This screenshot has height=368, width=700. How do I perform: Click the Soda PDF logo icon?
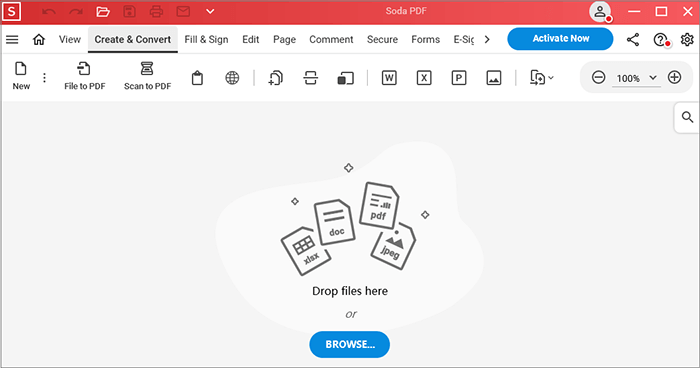(x=11, y=12)
